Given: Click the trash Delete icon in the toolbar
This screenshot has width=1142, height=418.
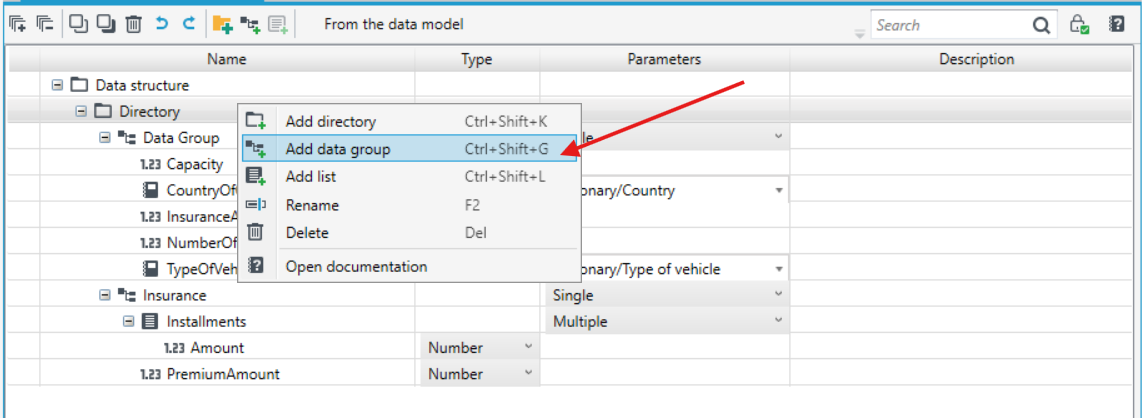Looking at the screenshot, I should coord(134,24).
